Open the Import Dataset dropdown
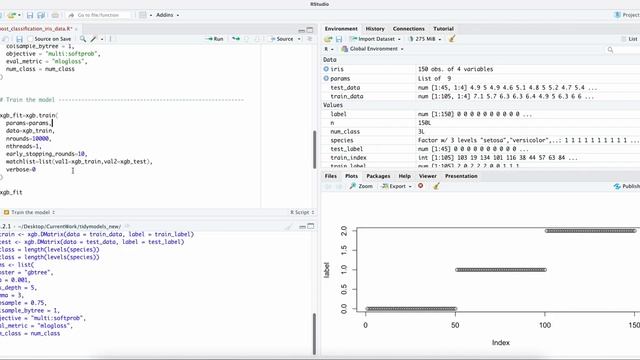Screen dimensions: 640x360 pyautogui.click(x=375, y=39)
